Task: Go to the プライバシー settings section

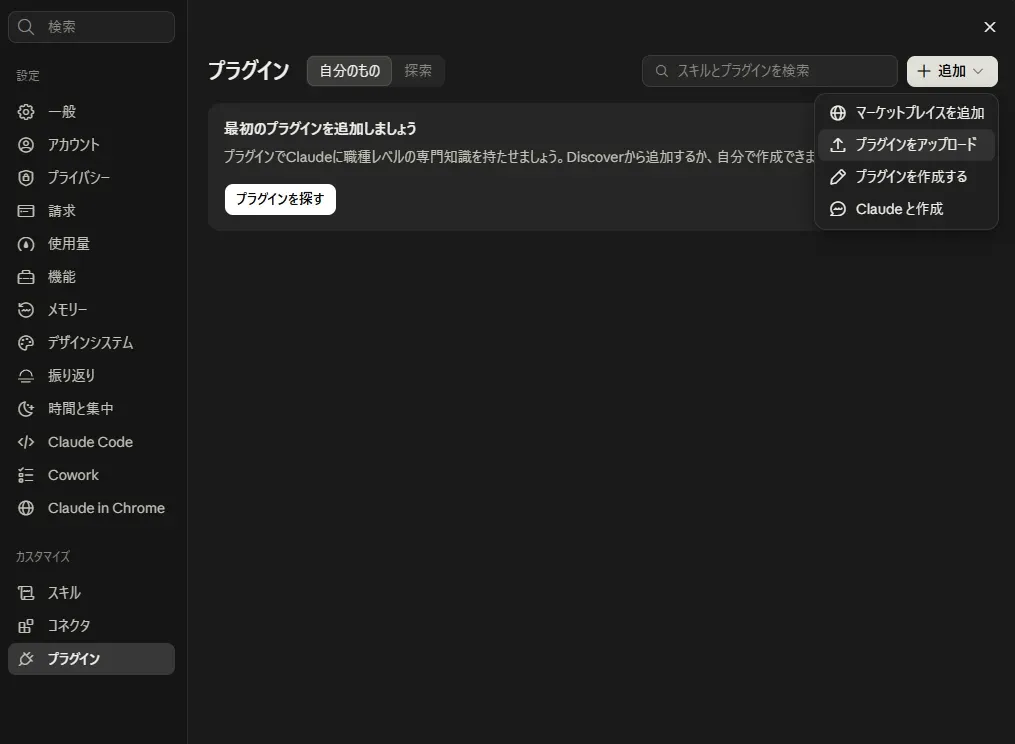Action: [91, 178]
